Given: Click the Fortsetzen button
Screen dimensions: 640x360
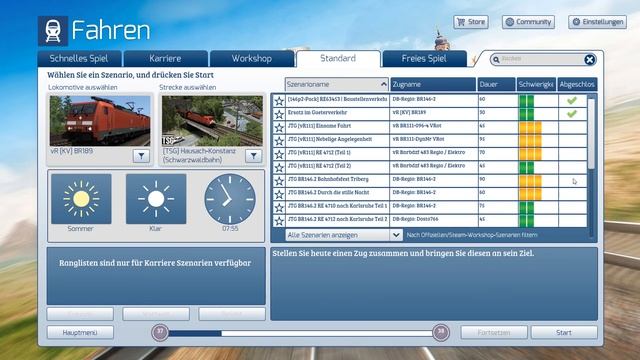Looking at the screenshot, I should (x=494, y=333).
